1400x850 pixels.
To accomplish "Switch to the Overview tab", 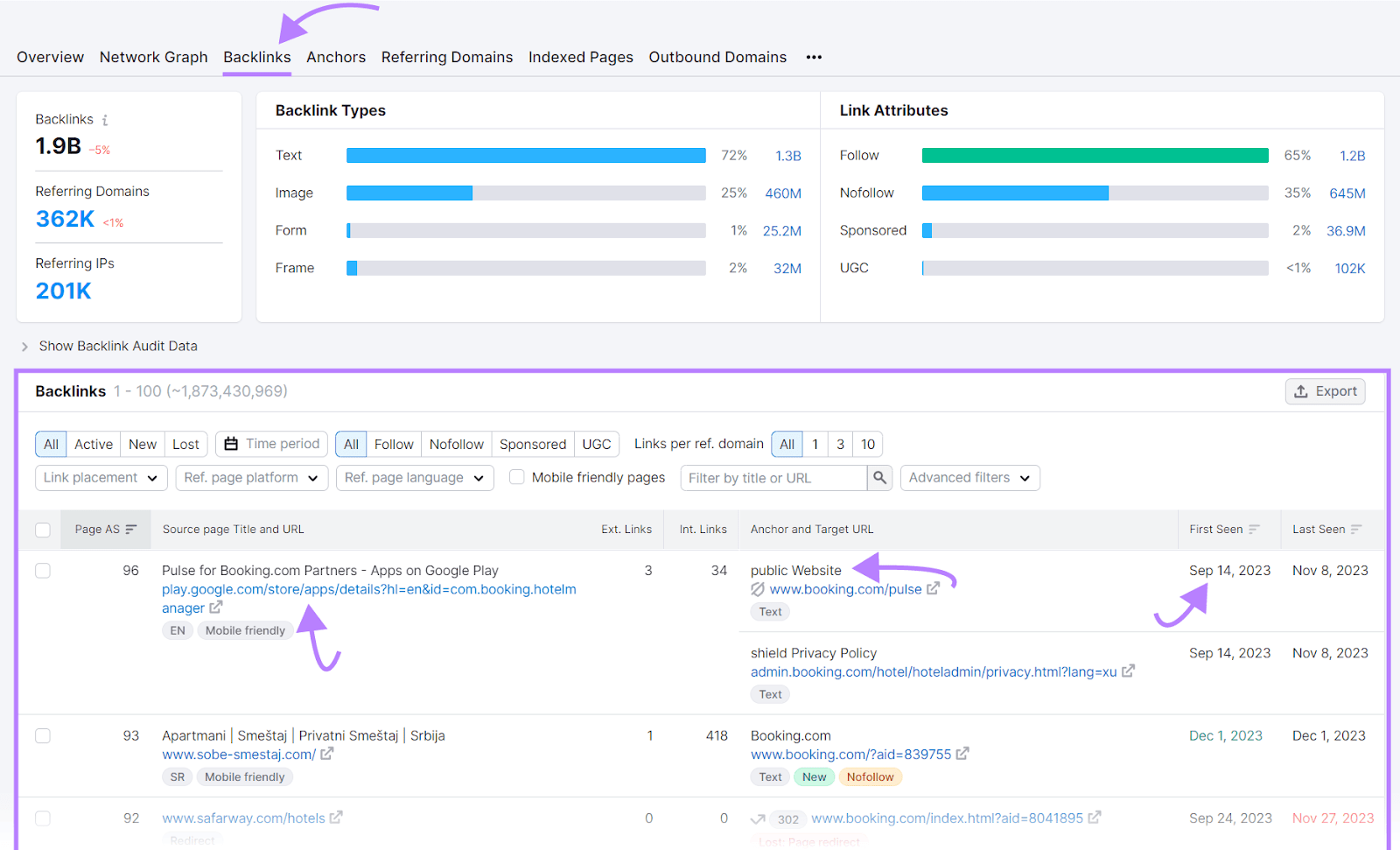I will [x=50, y=57].
